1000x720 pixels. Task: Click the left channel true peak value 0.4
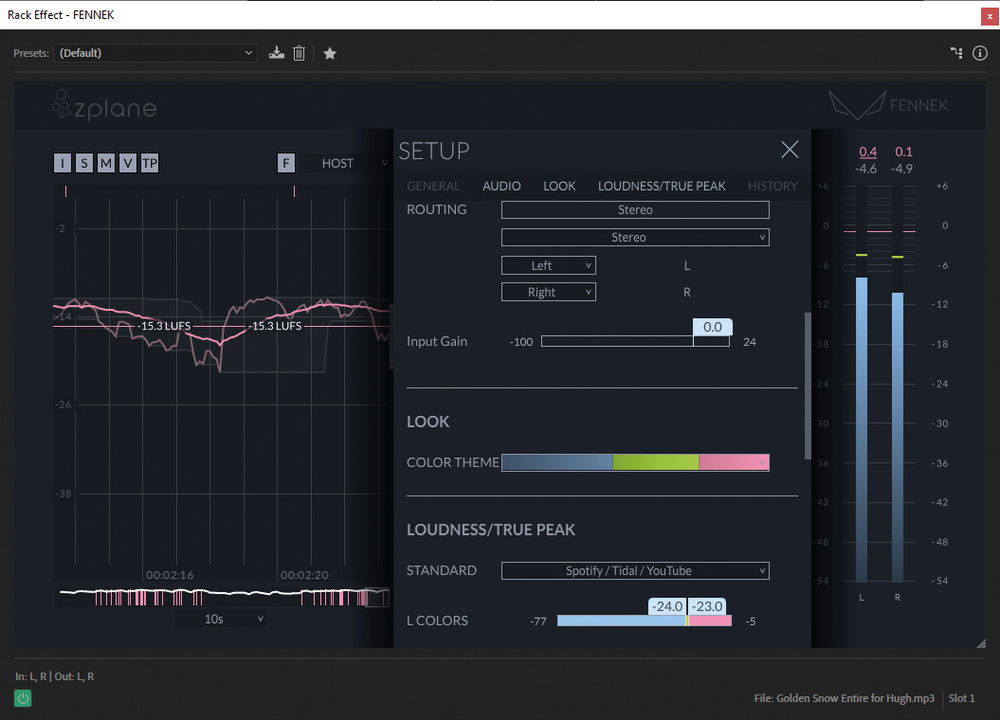[x=867, y=152]
